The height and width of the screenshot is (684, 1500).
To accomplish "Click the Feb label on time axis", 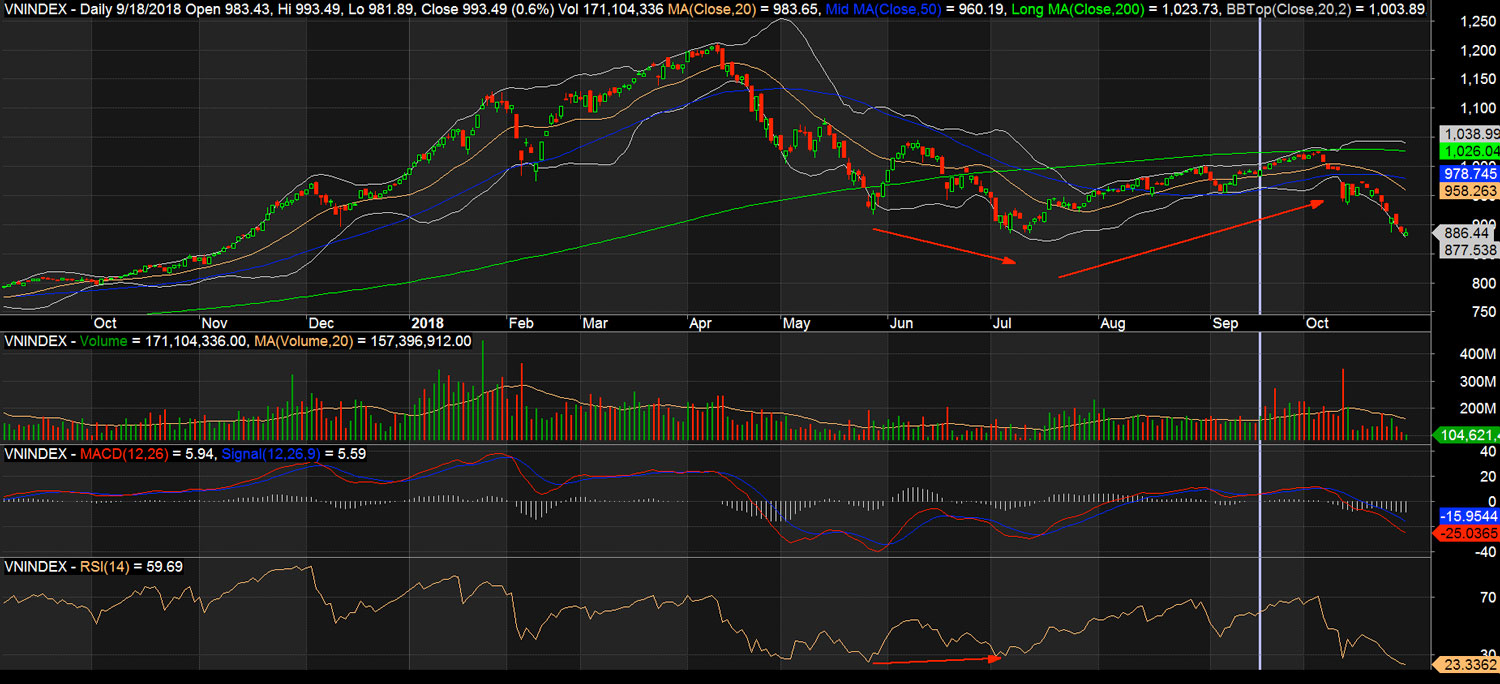I will 521,323.
